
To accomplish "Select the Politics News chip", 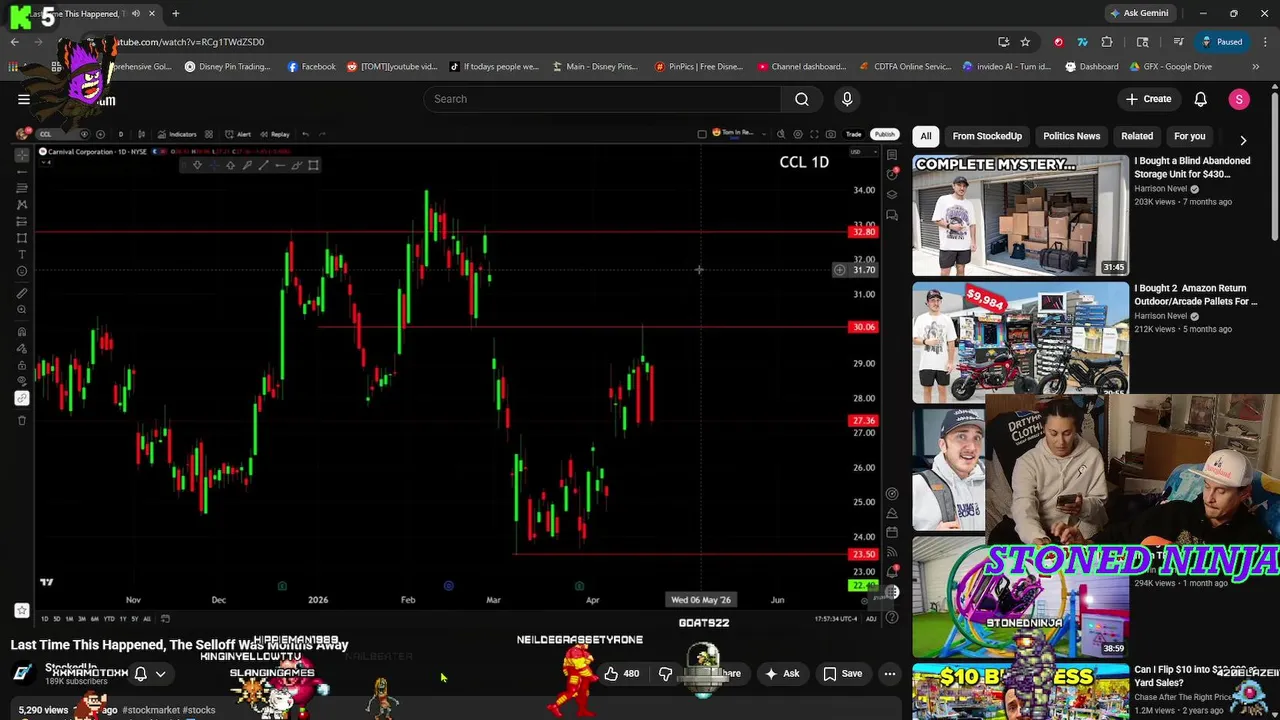I will point(1071,136).
